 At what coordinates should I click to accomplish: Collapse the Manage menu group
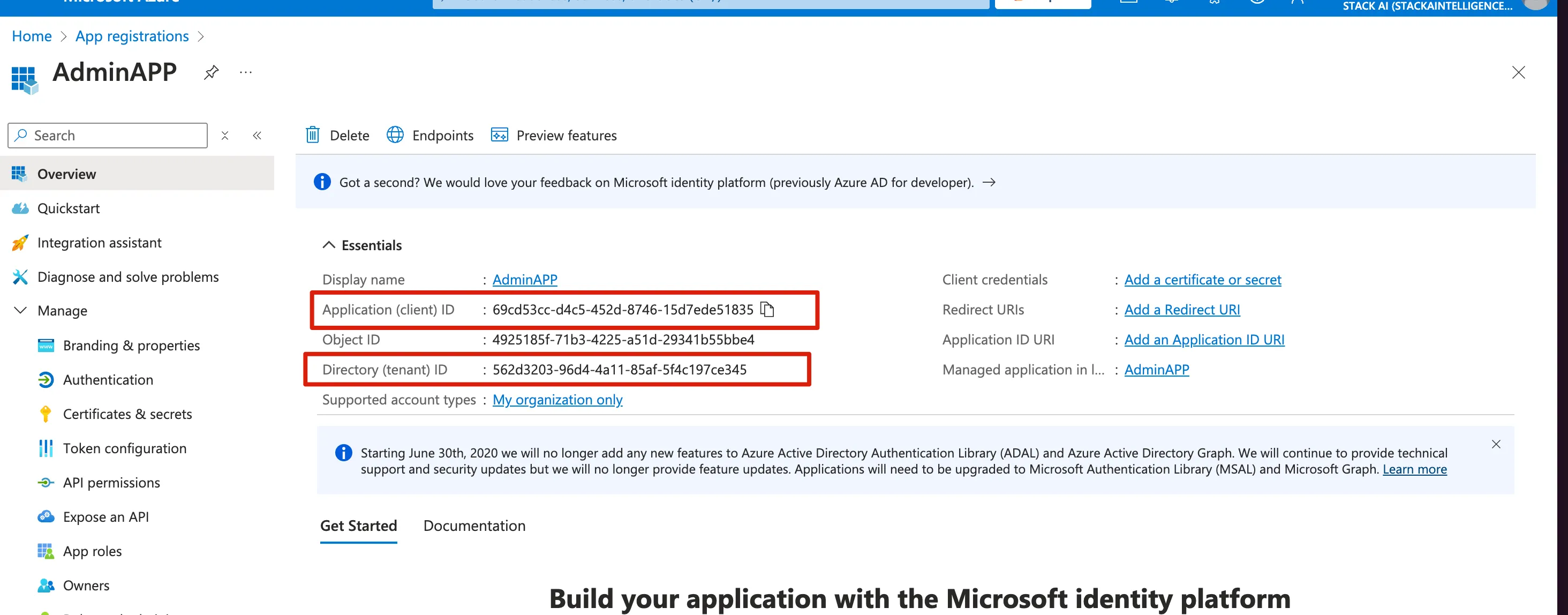pos(20,311)
